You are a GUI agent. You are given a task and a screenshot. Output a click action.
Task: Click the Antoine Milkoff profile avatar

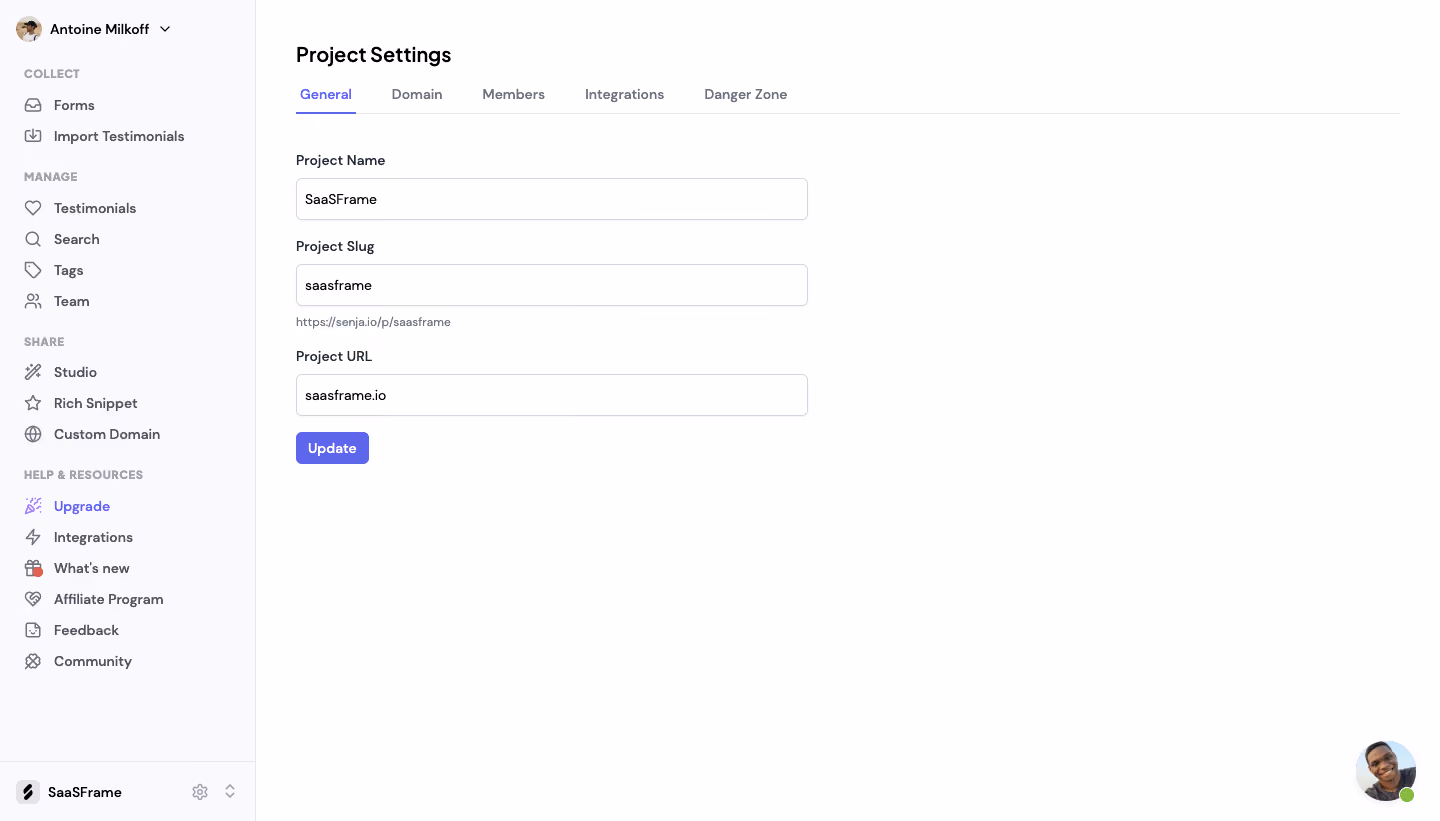point(29,29)
